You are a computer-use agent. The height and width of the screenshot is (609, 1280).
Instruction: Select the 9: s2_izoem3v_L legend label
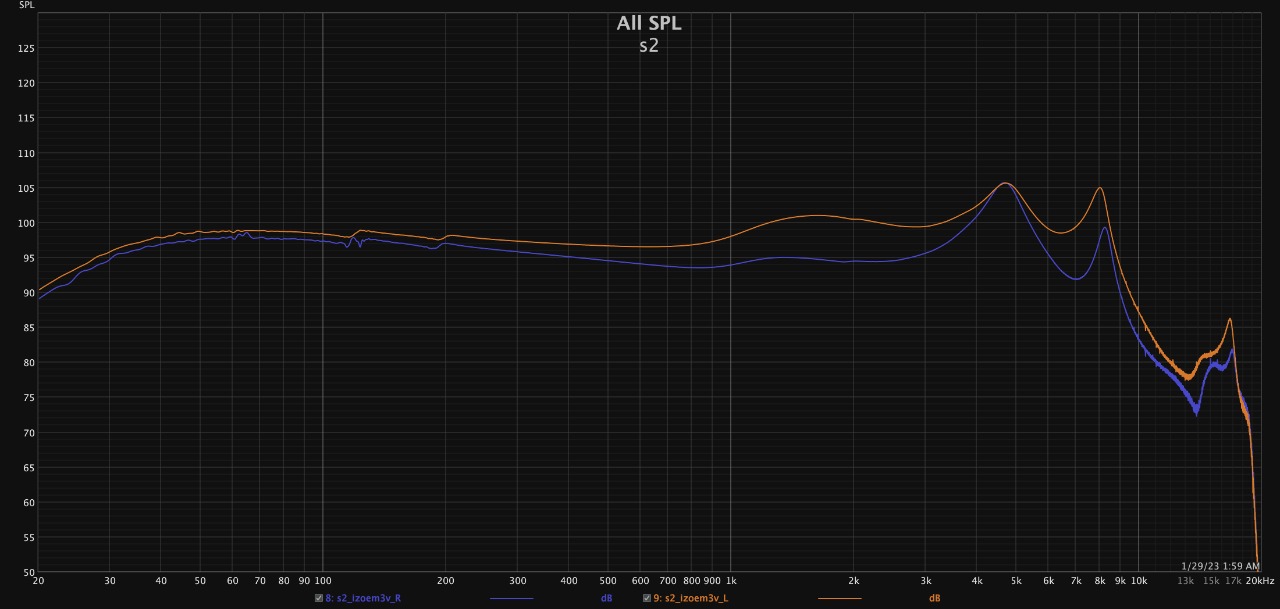691,598
